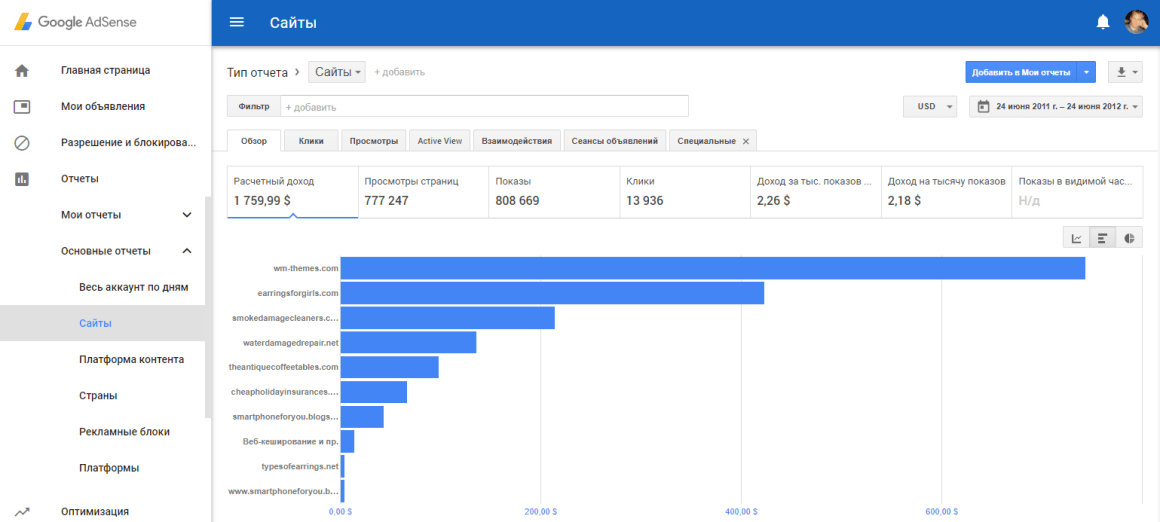Click the notifications bell icon
Screen dimensions: 1160x522
1103,22
